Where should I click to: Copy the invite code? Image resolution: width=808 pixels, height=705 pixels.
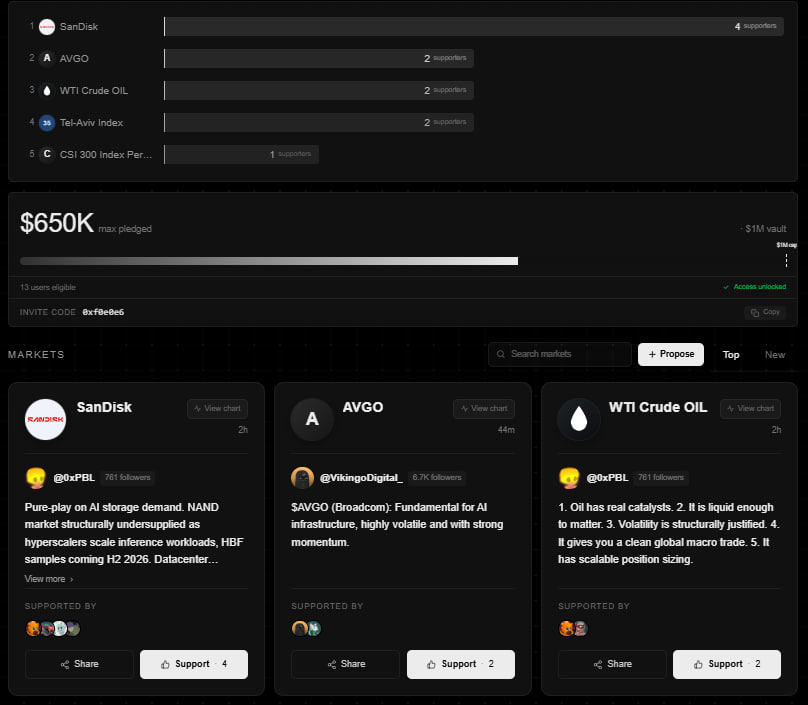tap(765, 312)
